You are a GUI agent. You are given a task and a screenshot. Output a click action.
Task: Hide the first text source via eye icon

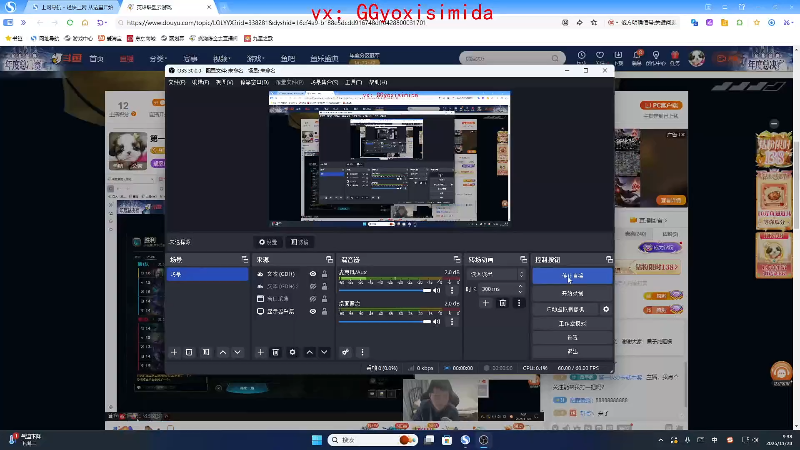tap(313, 274)
